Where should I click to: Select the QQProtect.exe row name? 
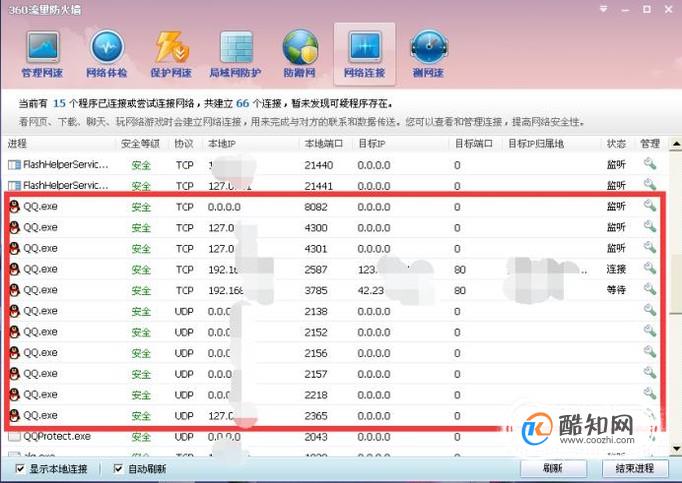57,436
